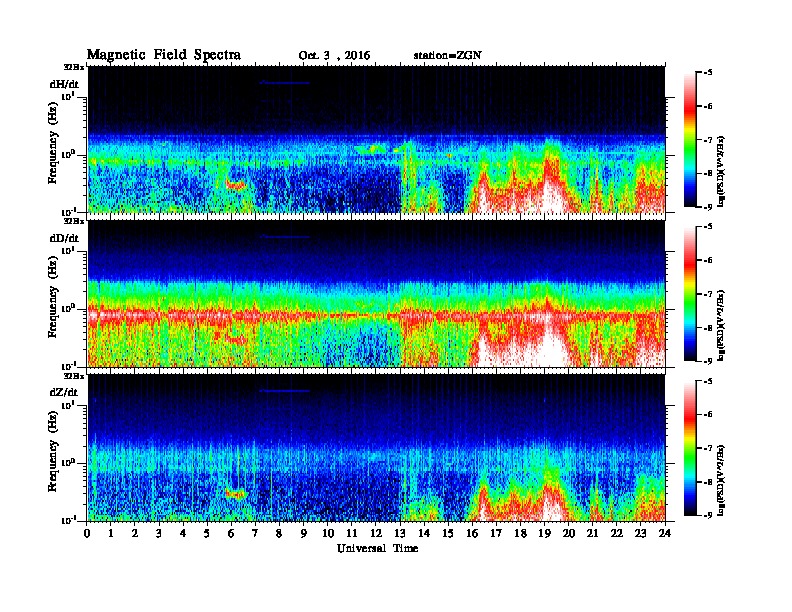Viewport: 792px width, 612px height.
Task: Click hour tick label '14' on time axis
Action: click(x=424, y=533)
